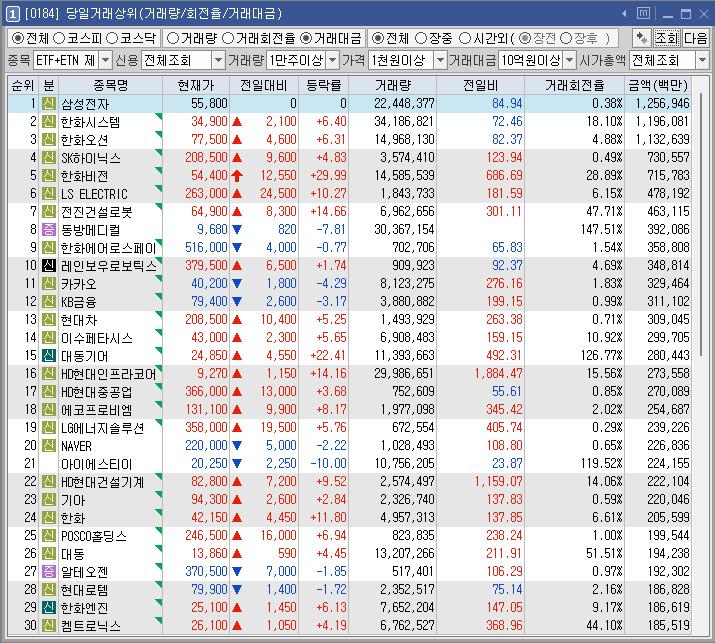This screenshot has width=715, height=643.
Task: Click the 등락률 column header
Action: [x=323, y=85]
